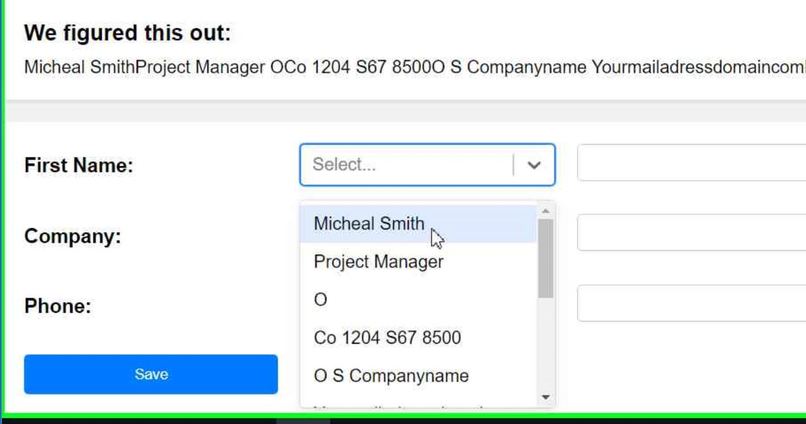Click the dropdown list scrollbar thumb
The width and height of the screenshot is (806, 424).
click(x=545, y=259)
